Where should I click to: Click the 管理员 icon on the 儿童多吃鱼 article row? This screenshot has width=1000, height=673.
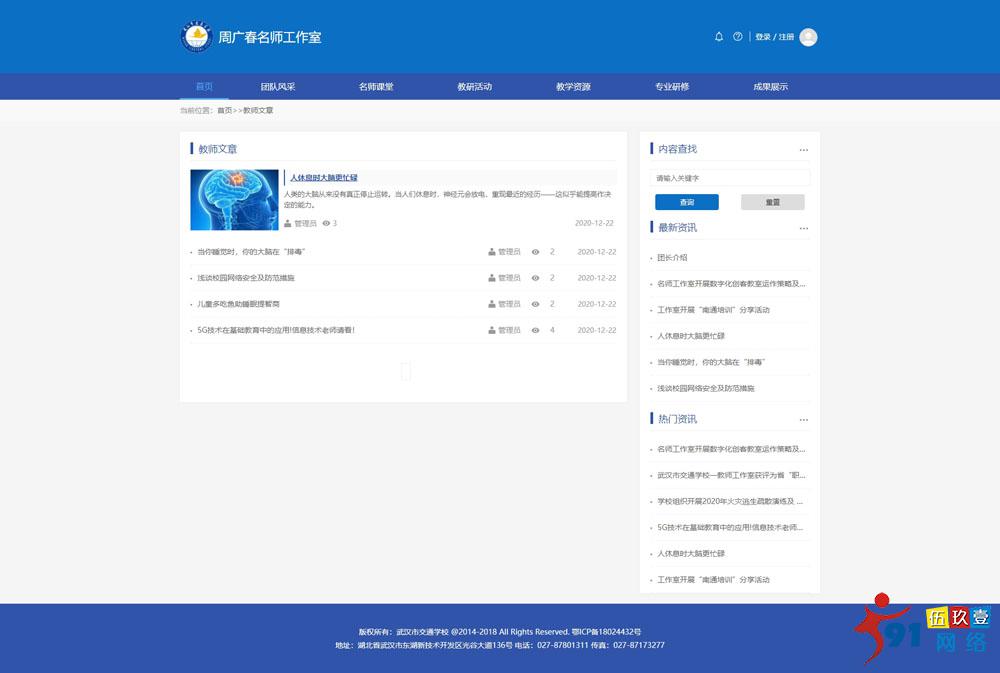pyautogui.click(x=491, y=303)
